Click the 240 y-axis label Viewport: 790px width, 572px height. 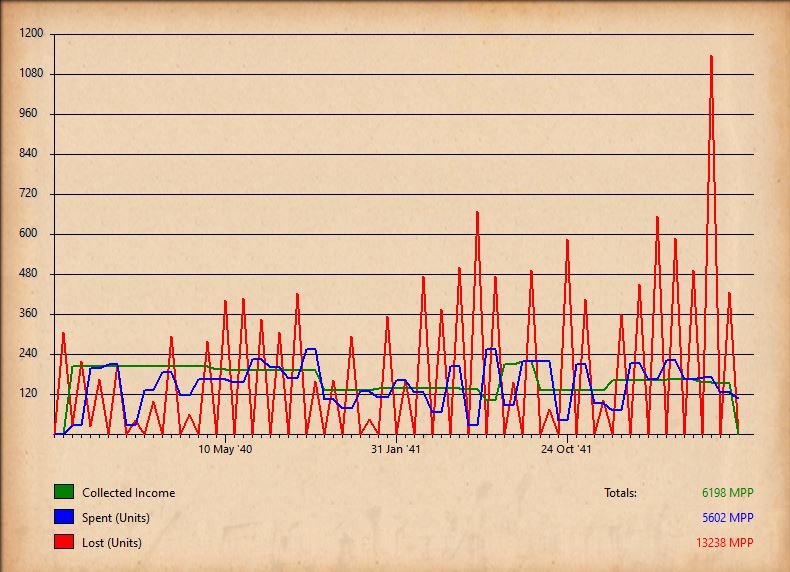[29, 353]
